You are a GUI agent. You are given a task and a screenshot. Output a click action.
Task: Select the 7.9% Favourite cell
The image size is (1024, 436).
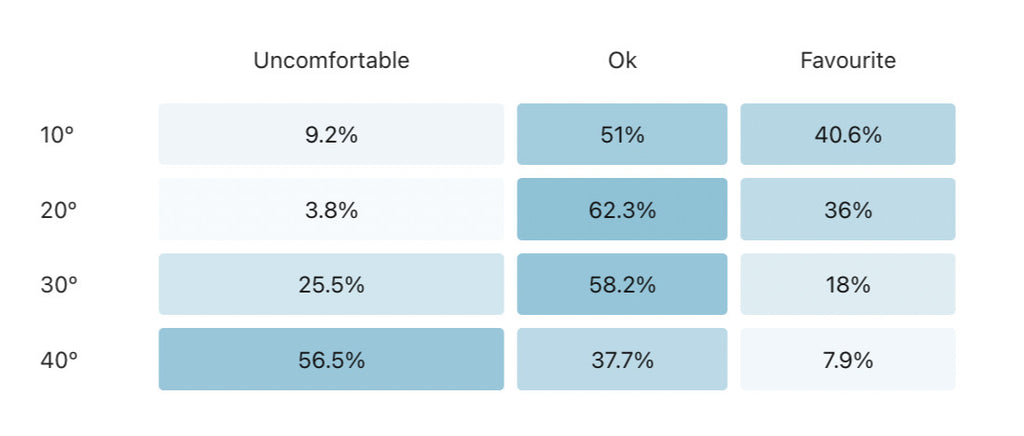848,360
